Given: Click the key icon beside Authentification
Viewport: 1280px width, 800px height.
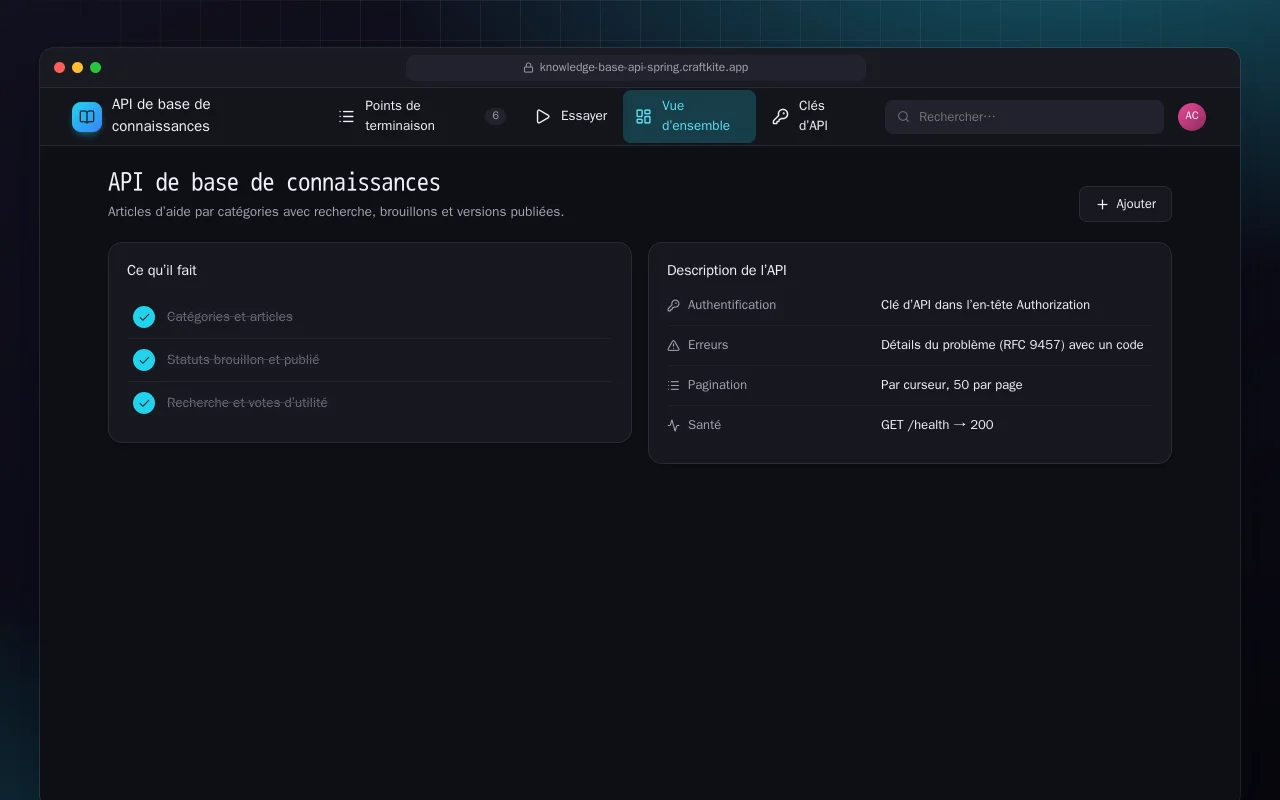Looking at the screenshot, I should click(673, 305).
